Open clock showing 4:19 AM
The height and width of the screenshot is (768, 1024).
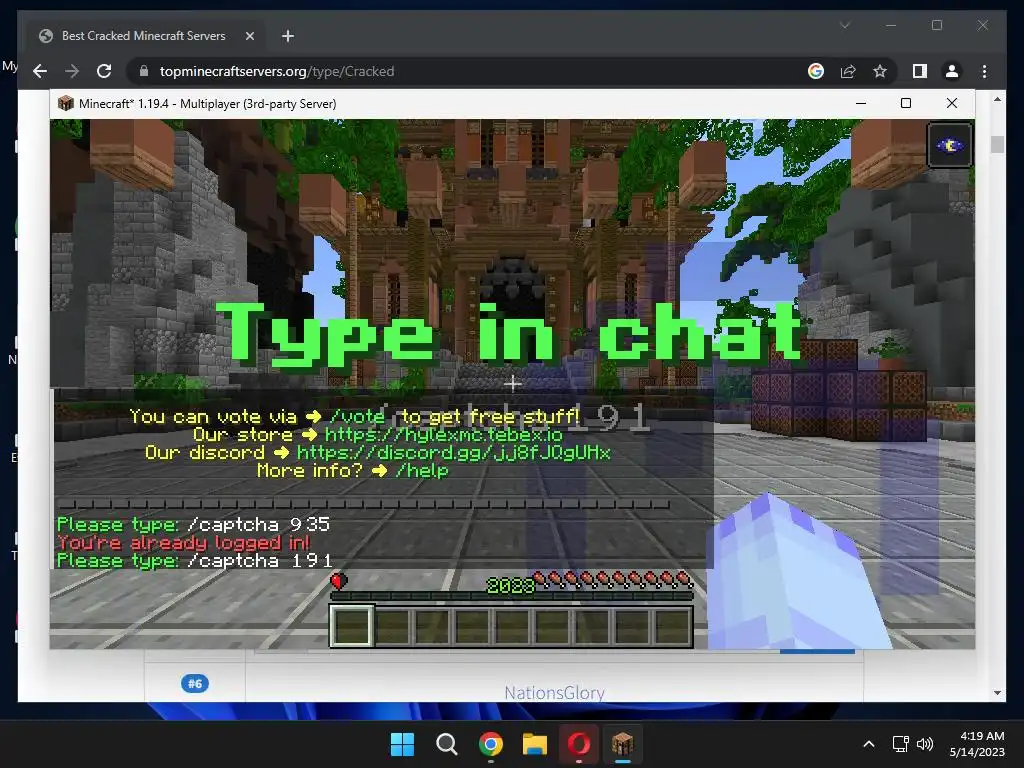(x=977, y=744)
